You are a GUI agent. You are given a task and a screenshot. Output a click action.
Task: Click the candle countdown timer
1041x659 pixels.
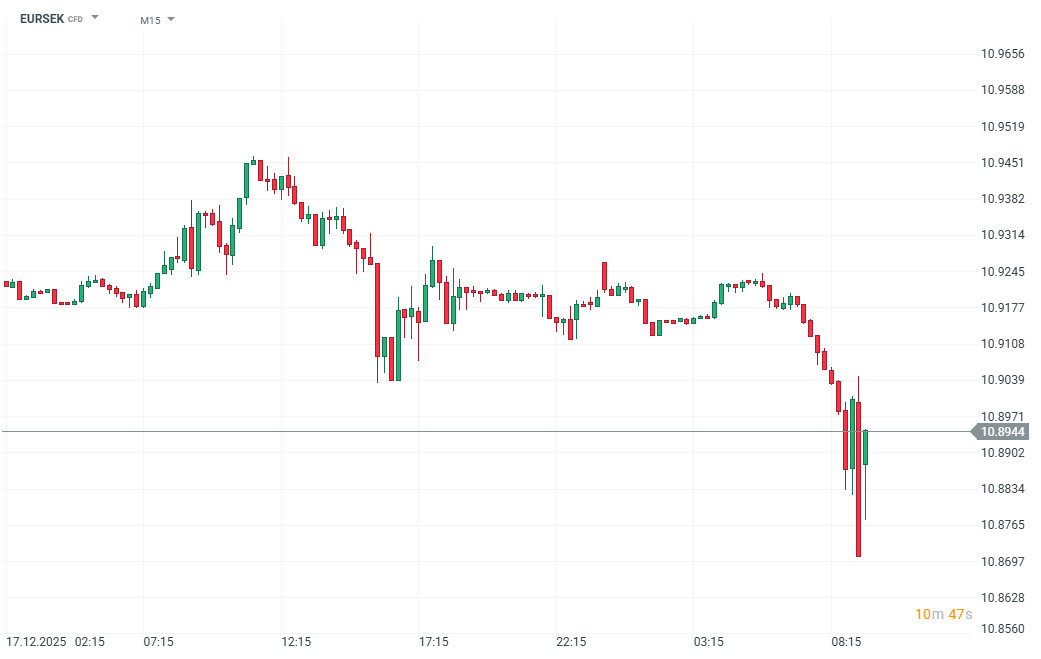[x=942, y=614]
